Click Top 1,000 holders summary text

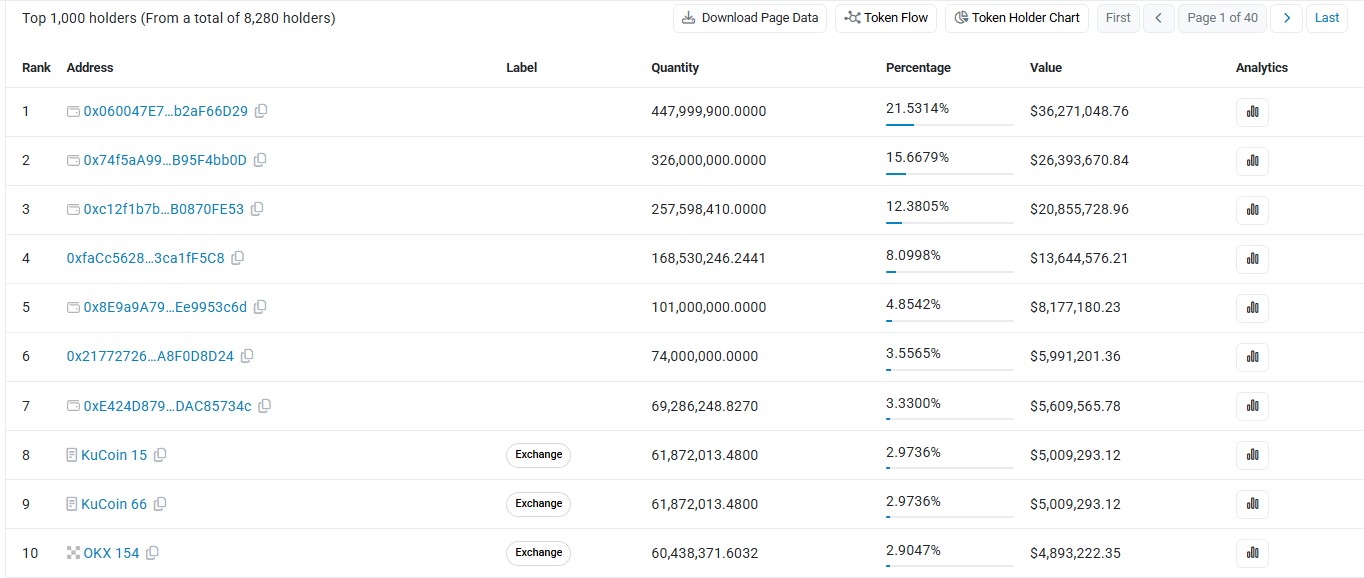pos(179,18)
